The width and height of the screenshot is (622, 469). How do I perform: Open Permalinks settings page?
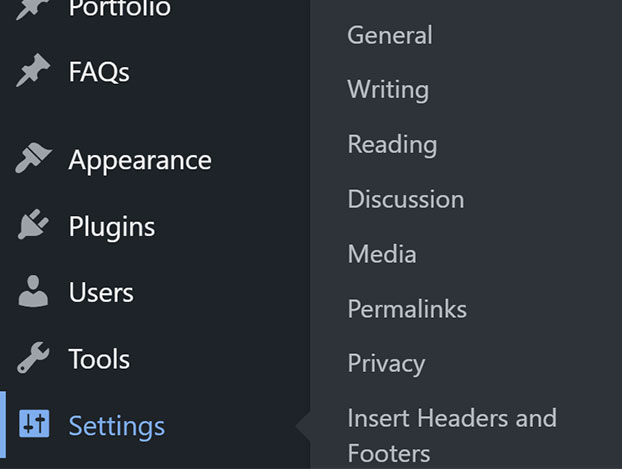407,309
